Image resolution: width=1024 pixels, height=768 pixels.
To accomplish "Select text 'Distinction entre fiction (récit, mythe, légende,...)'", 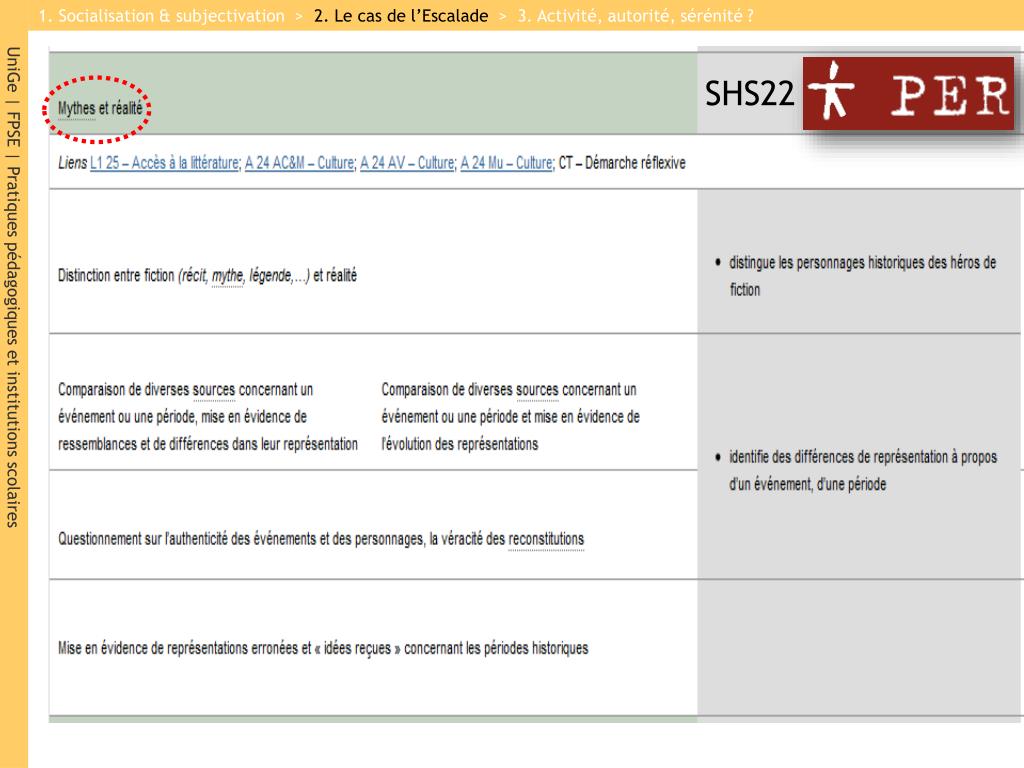I will pyautogui.click(x=184, y=276).
